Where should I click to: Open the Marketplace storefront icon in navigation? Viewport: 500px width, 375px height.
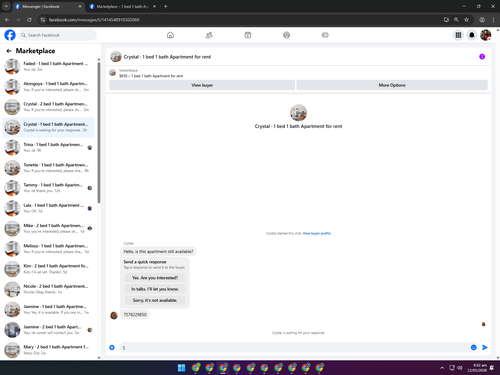point(287,35)
